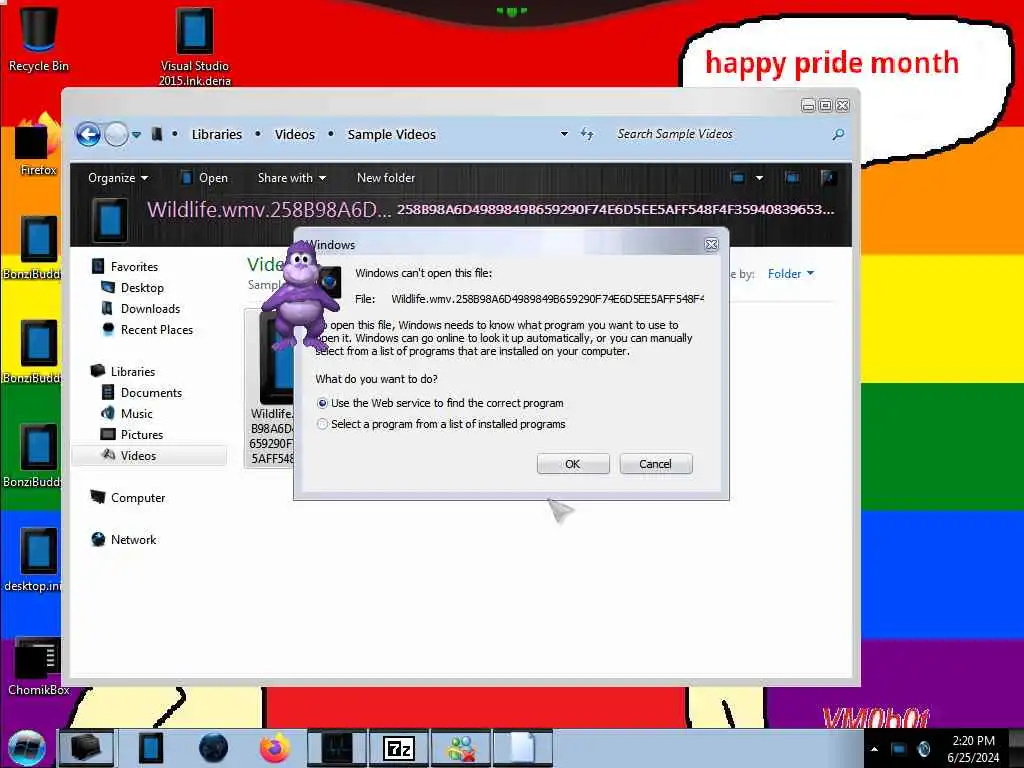Screen dimensions: 1024x768
Task: Select Desktop under Favorites
Action: 142,287
